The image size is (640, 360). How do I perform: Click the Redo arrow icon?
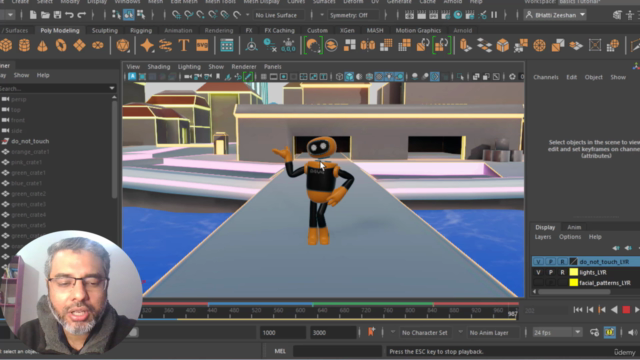[x=82, y=15]
